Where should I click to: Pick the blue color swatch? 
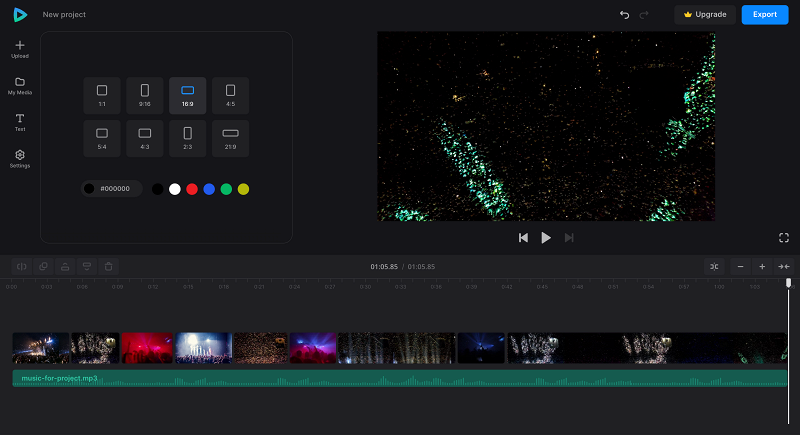pyautogui.click(x=209, y=189)
